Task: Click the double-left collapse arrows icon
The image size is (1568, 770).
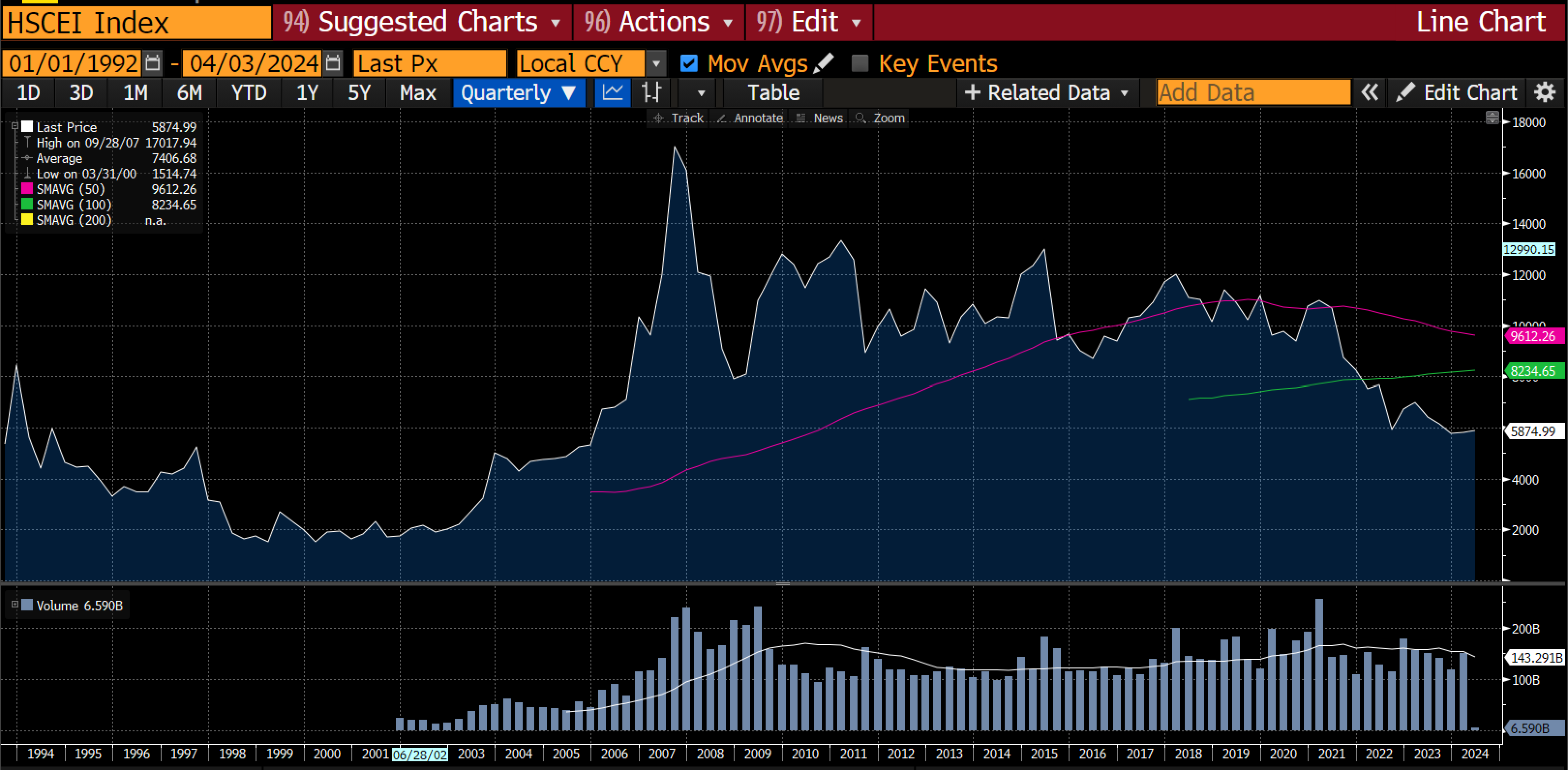Action: 1369,92
